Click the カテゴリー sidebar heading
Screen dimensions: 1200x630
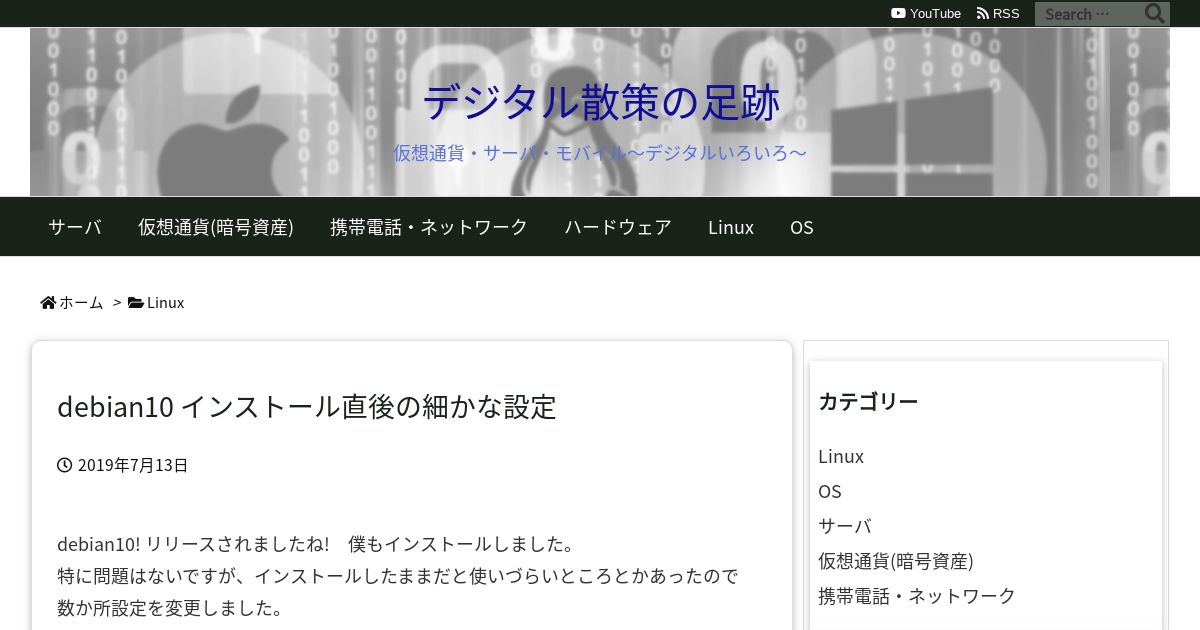click(868, 401)
